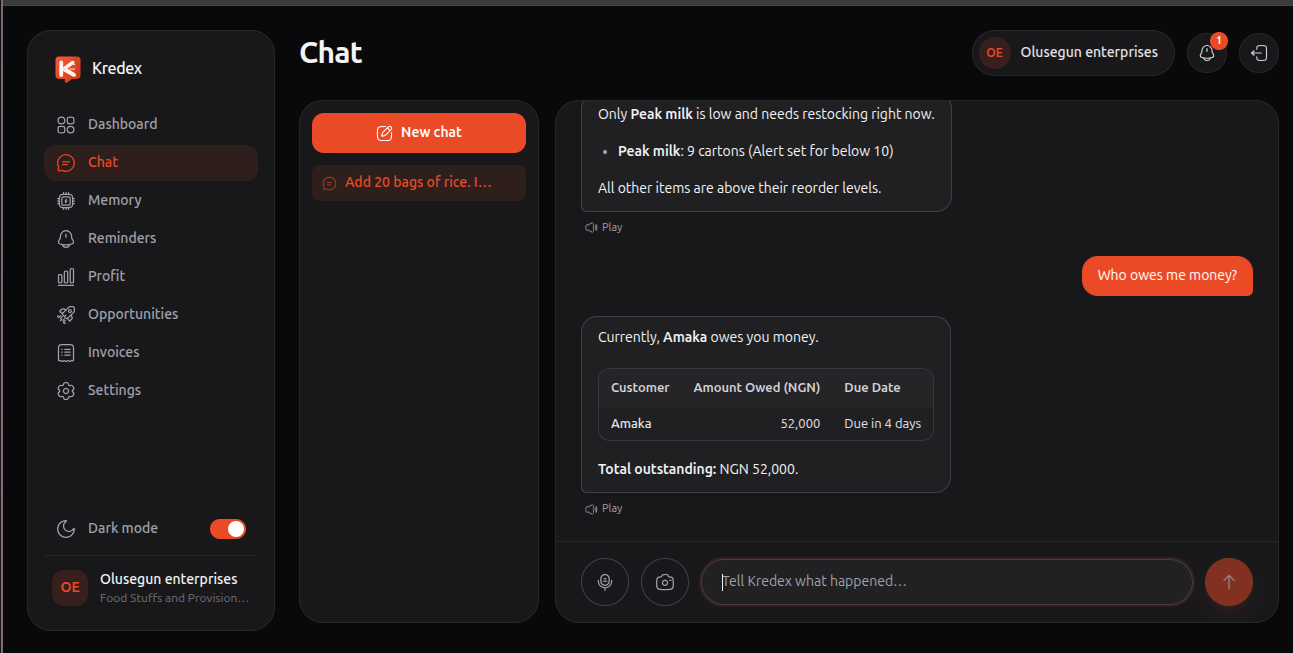
Task: Focus the 'Tell Kredex what happened' input
Action: point(947,582)
